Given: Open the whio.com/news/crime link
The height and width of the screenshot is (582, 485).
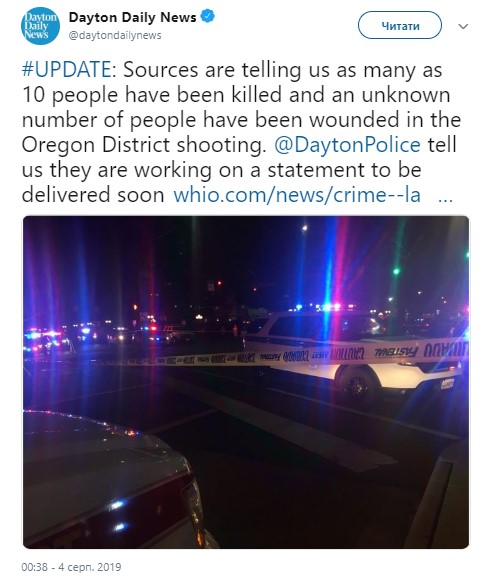Looking at the screenshot, I should (297, 195).
